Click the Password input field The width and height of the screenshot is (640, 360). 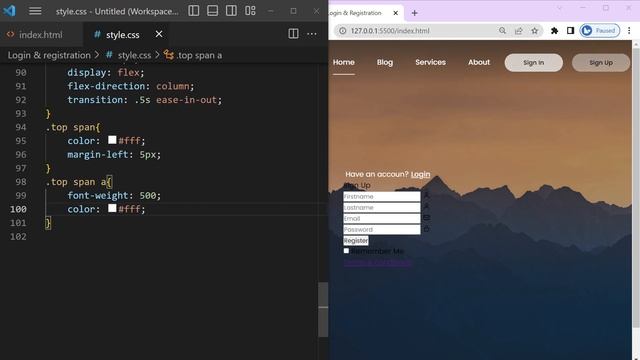[x=382, y=229]
